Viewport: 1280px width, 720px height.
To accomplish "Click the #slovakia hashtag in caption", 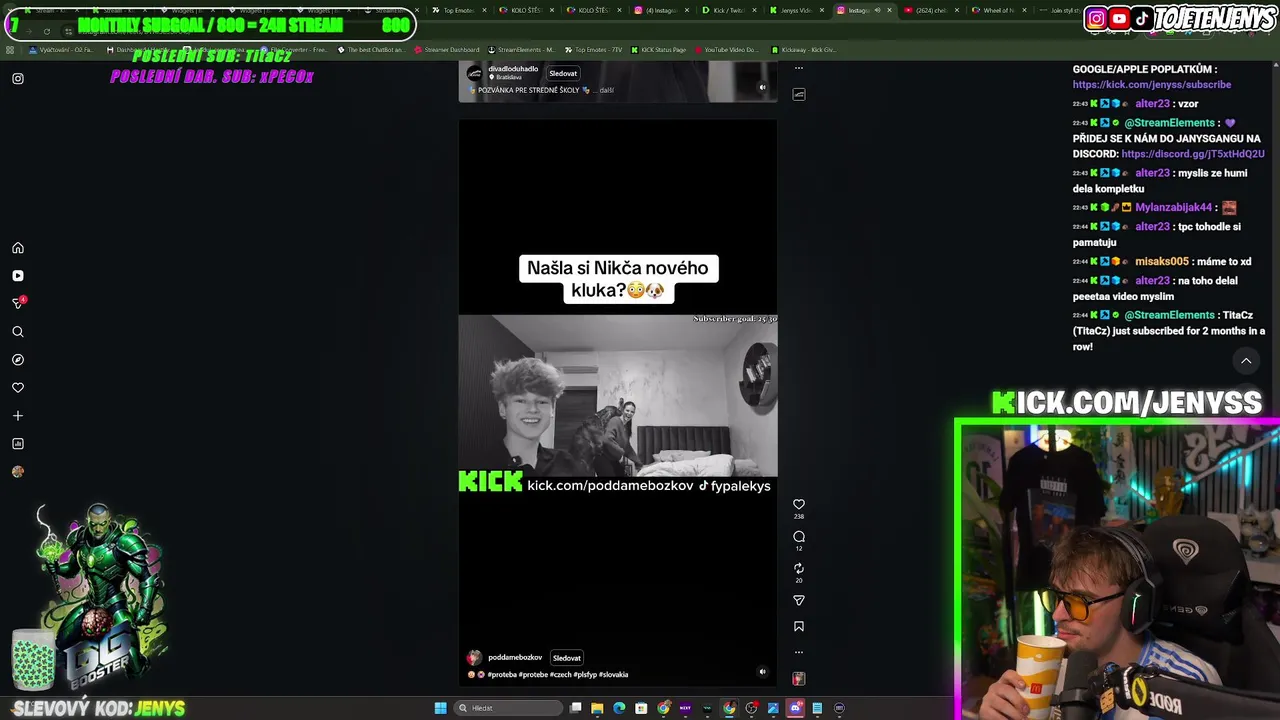I will [x=613, y=675].
